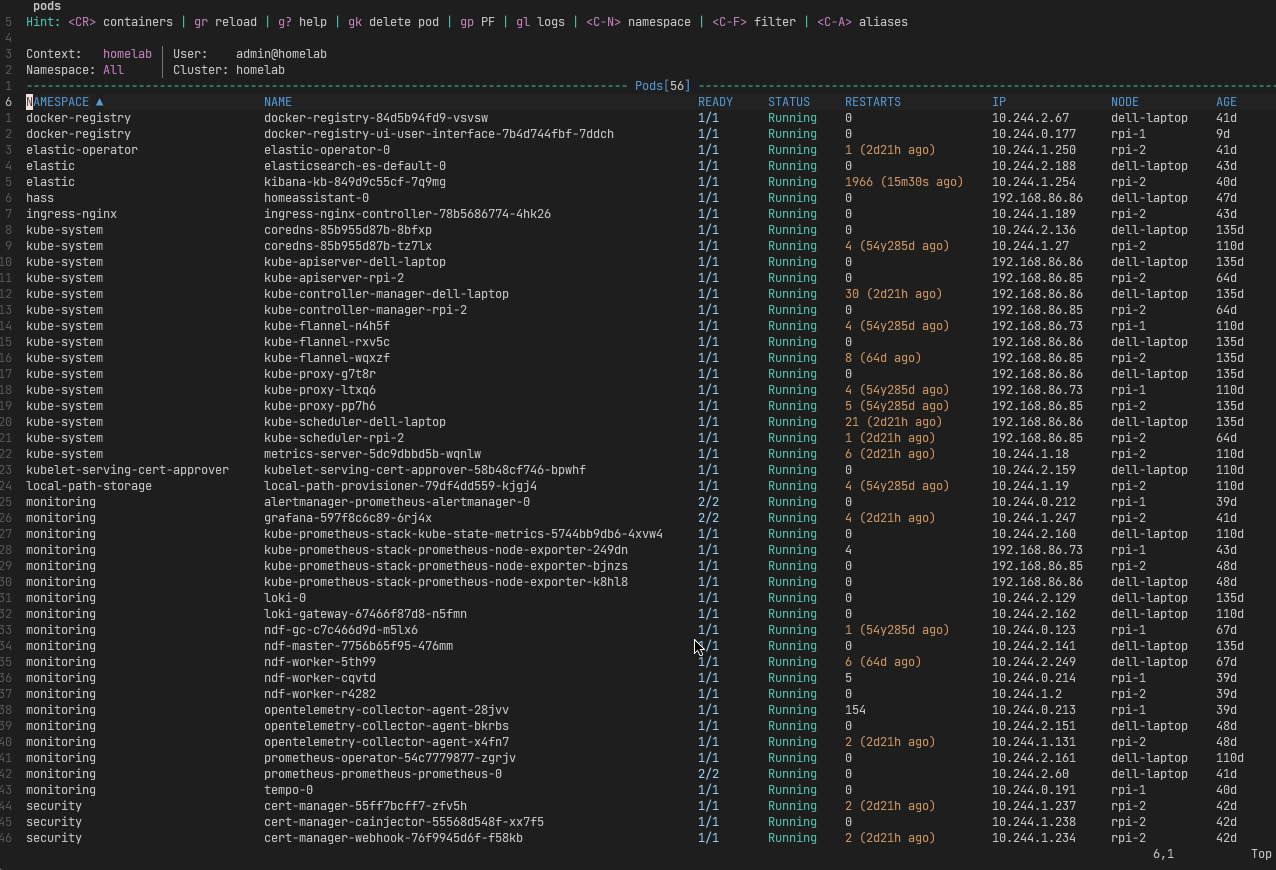Viewport: 1276px width, 870px height.
Task: Select the elastic-operator-0 pod
Action: [327, 150]
